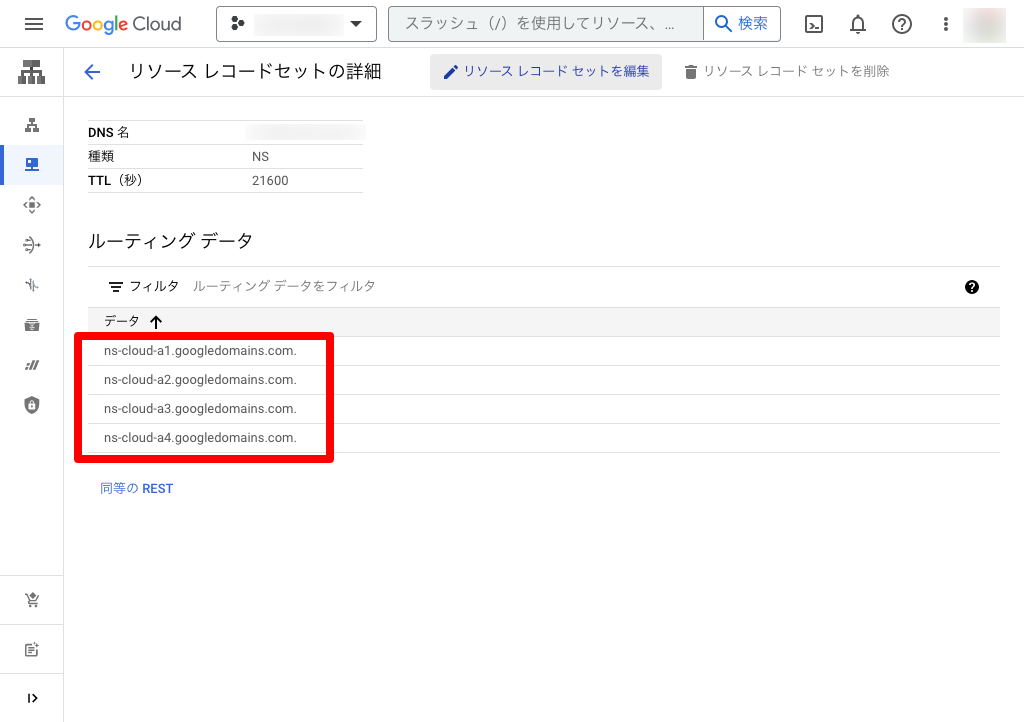Viewport: 1024px width, 722px height.
Task: Open the network security shield icon
Action: coord(31,405)
